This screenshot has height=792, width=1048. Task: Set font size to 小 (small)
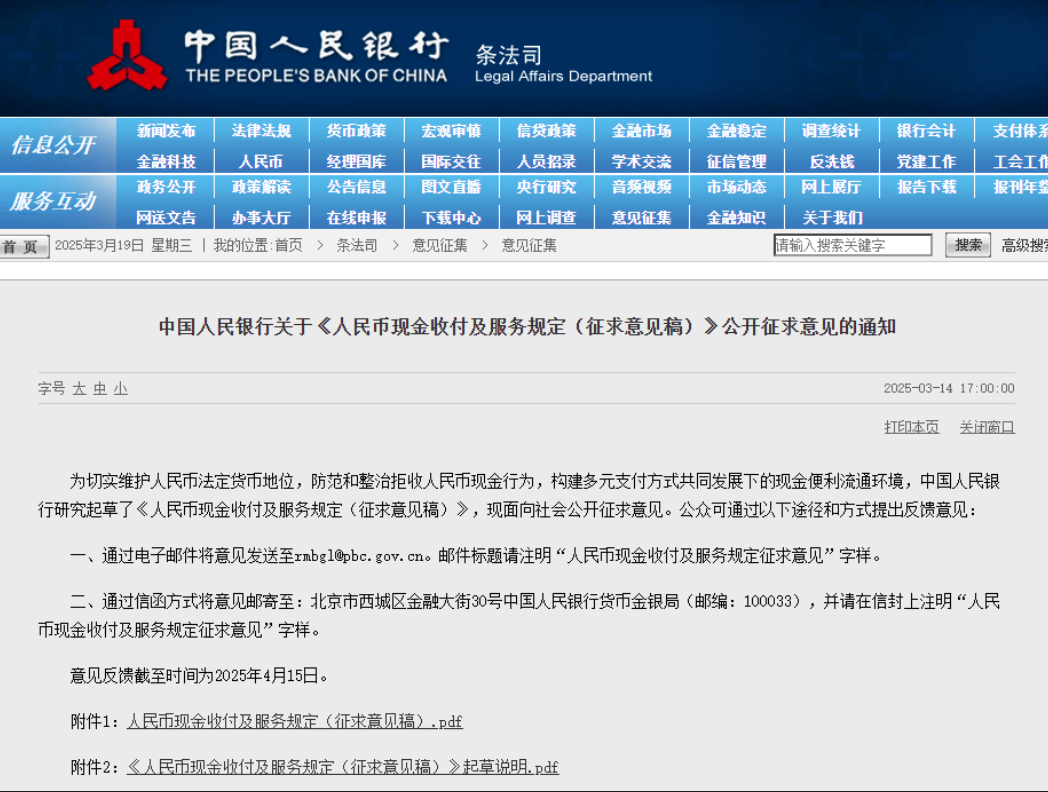coord(120,389)
